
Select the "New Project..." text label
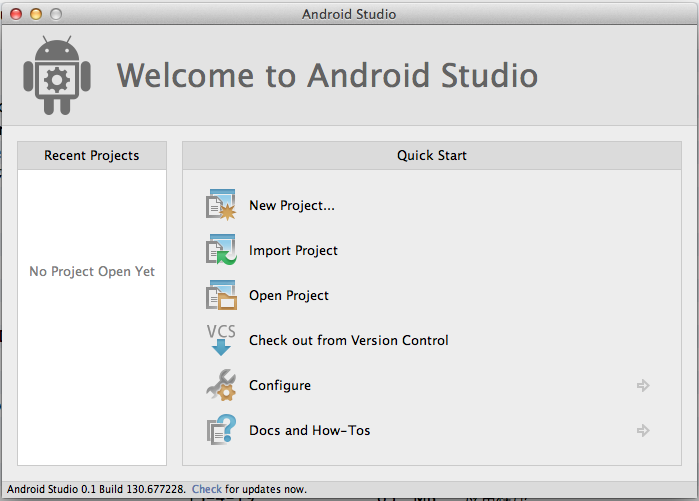291,205
